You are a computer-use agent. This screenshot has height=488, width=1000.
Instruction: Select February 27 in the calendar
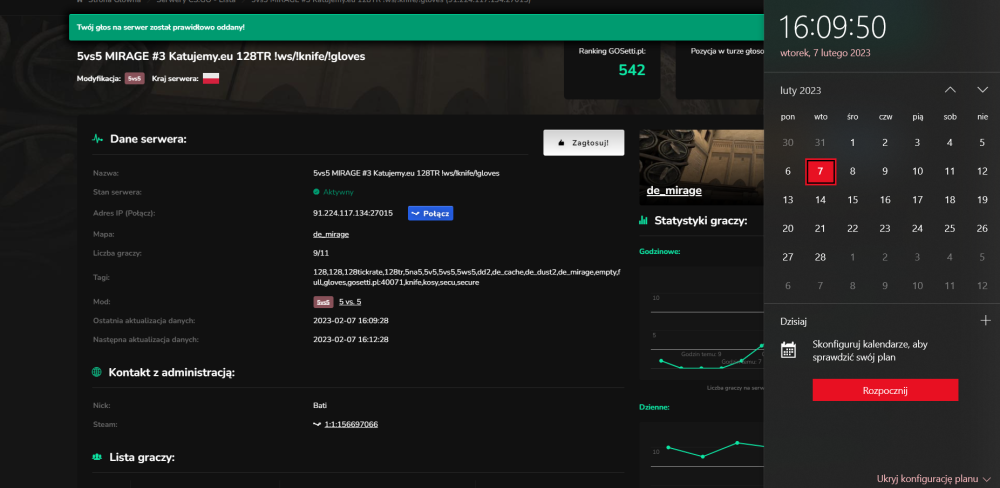(x=788, y=257)
